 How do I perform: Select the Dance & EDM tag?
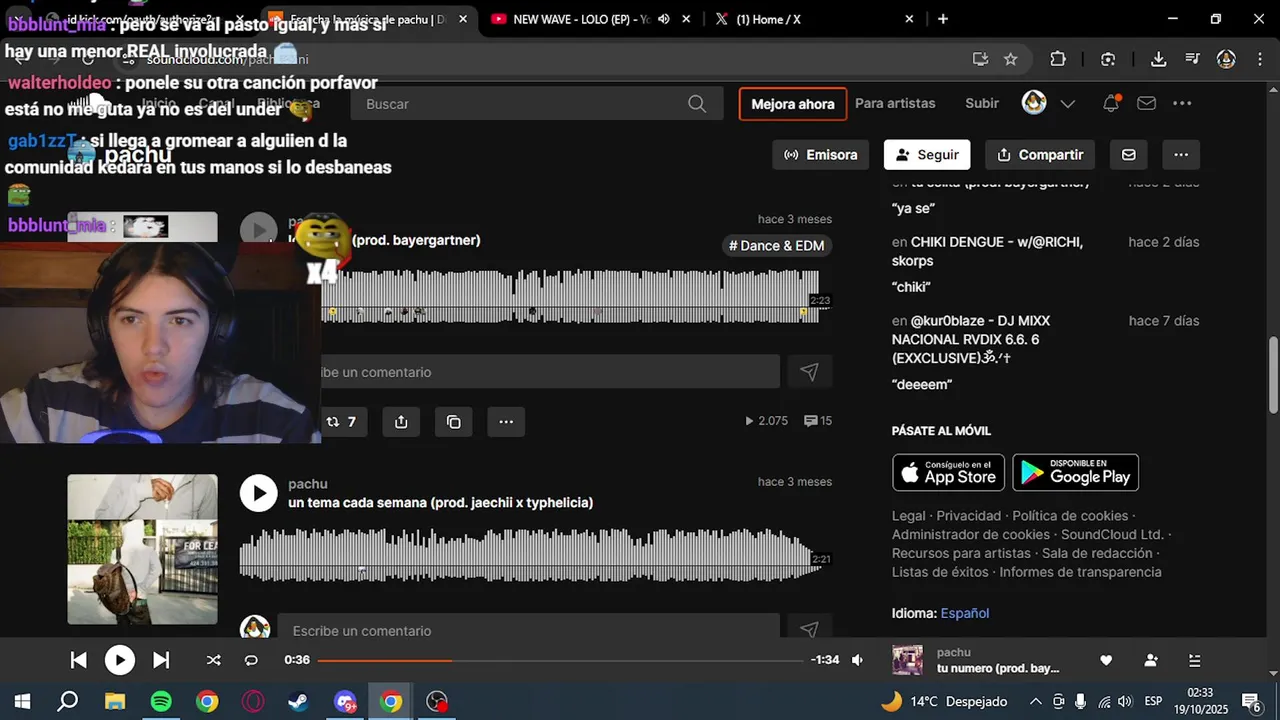pos(776,246)
